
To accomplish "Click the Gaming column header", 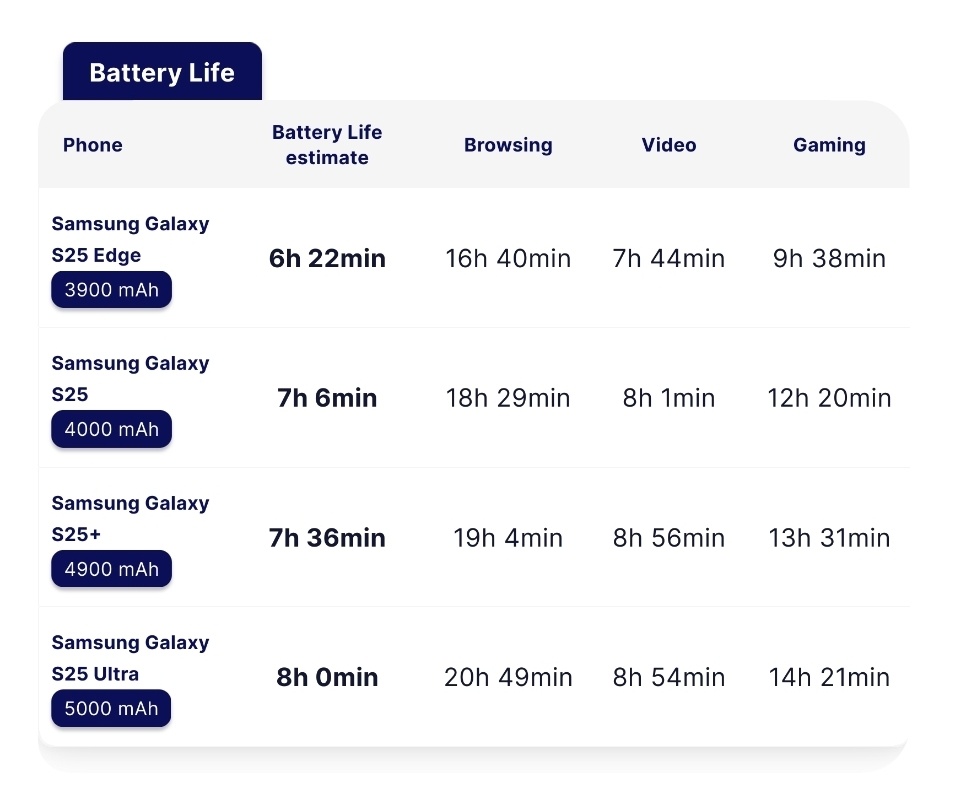I will [829, 145].
